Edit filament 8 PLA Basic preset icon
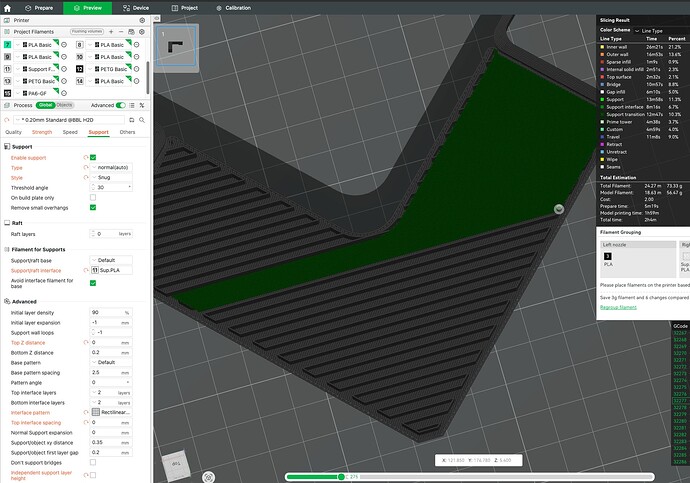690x483 pixels. pos(136,45)
